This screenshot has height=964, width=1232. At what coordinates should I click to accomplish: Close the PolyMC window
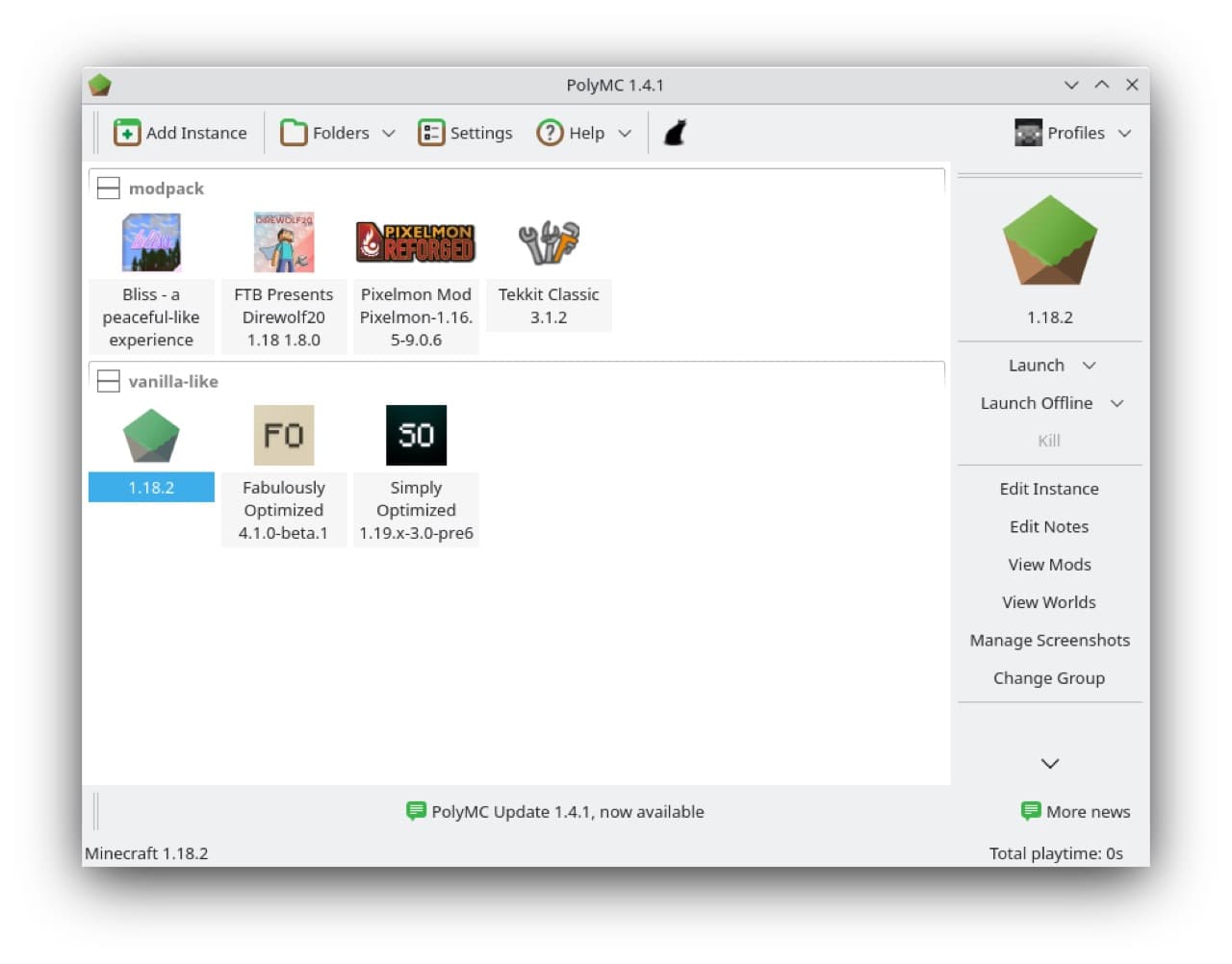pos(1132,85)
